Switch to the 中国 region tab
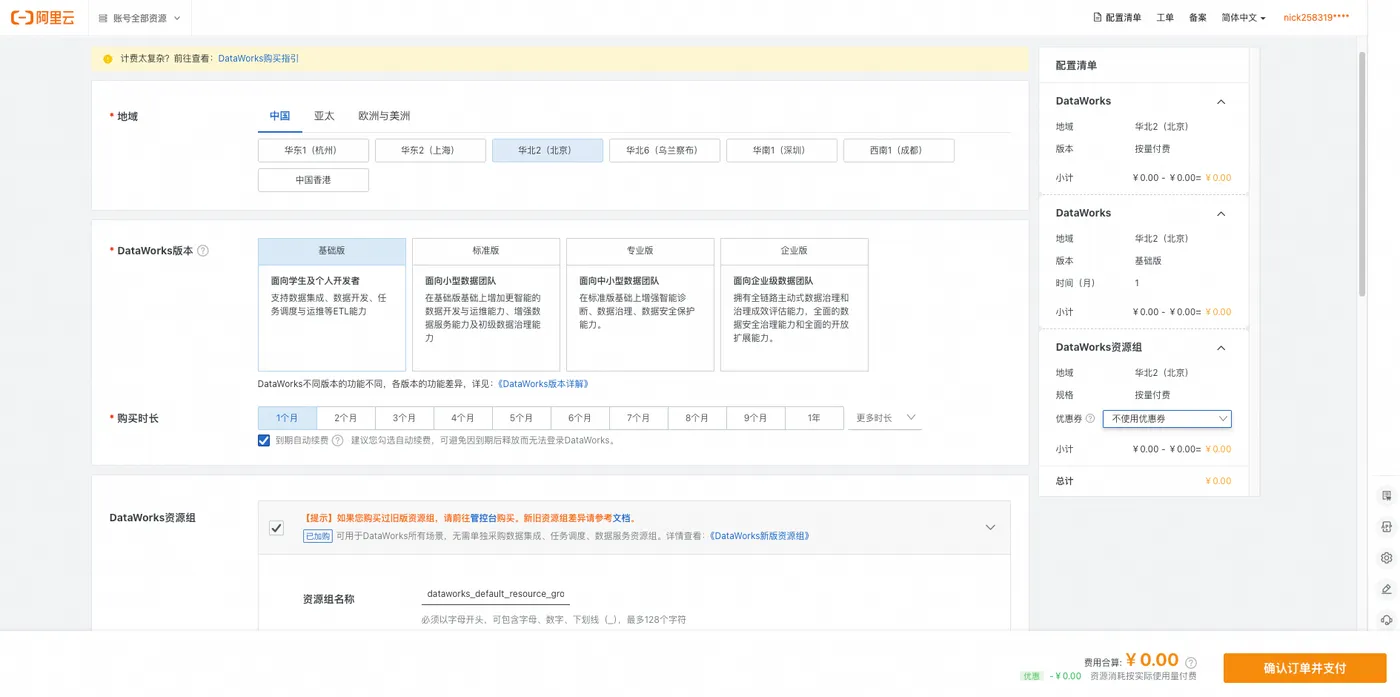 [x=280, y=116]
